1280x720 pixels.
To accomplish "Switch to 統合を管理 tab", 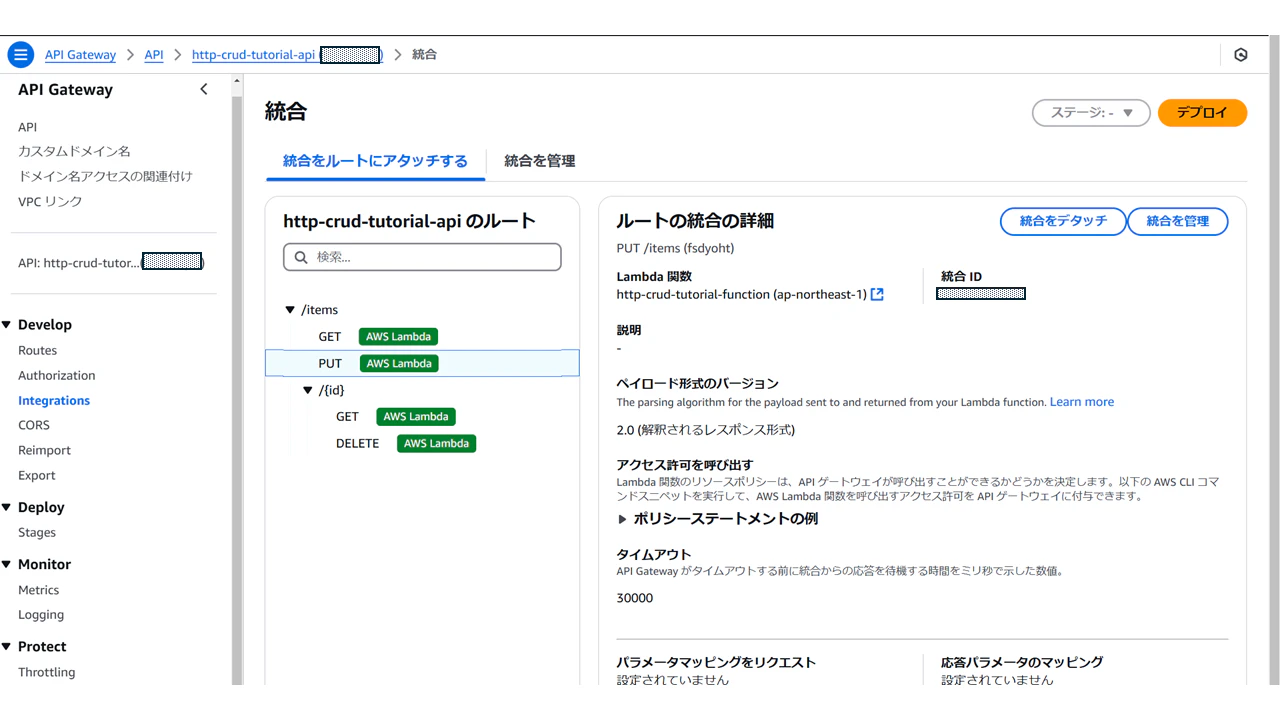I will pos(540,161).
